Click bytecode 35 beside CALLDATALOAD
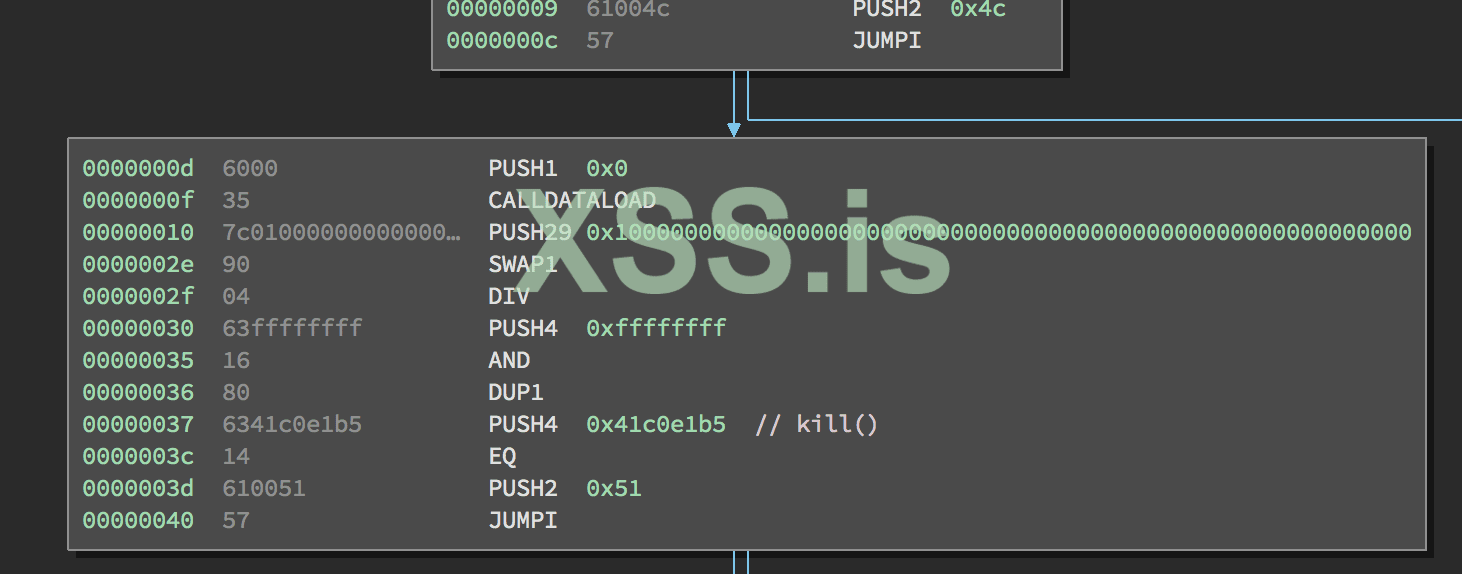Screen dimensions: 1462x574 click(236, 201)
